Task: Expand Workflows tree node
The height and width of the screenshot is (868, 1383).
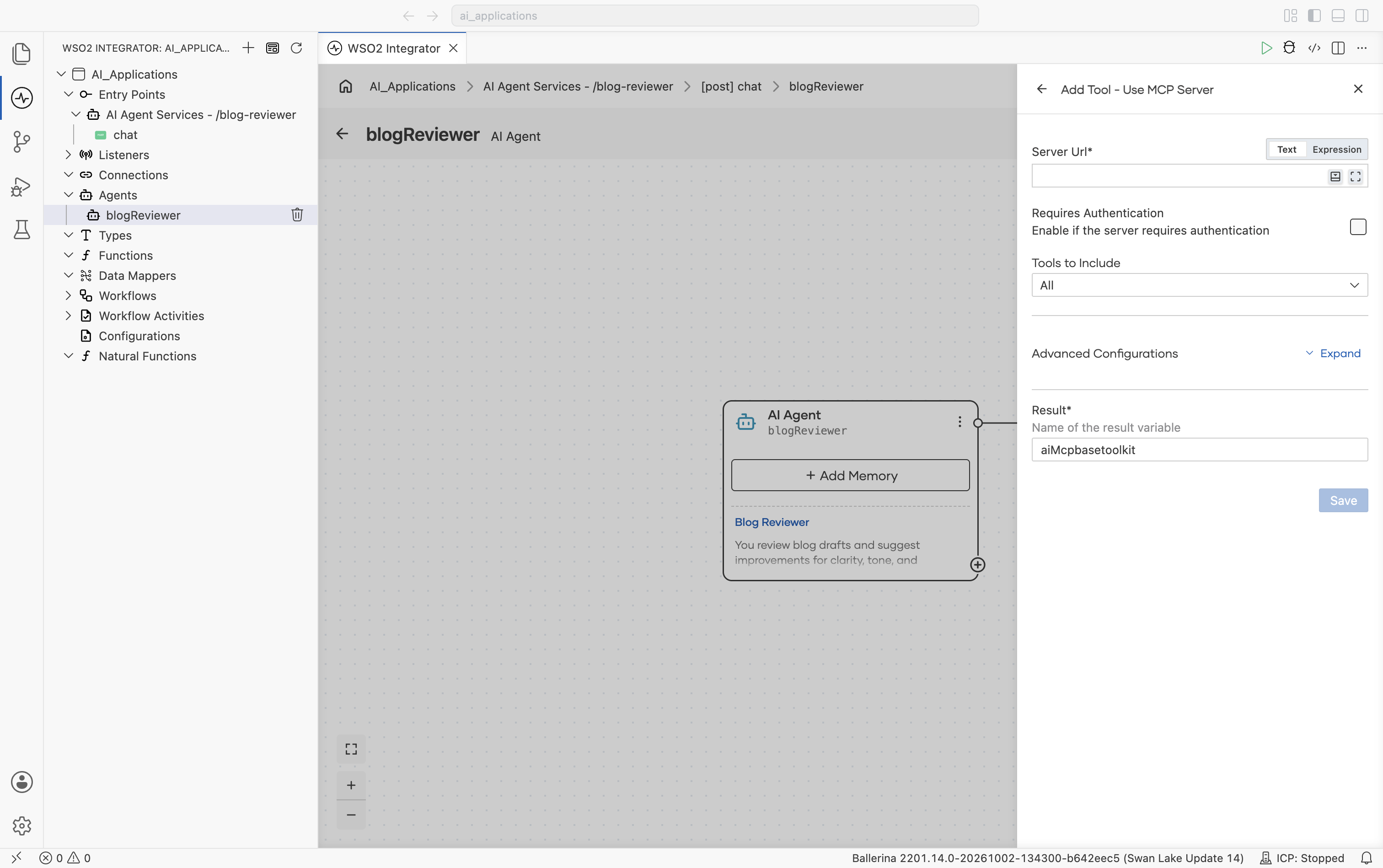Action: (68, 295)
